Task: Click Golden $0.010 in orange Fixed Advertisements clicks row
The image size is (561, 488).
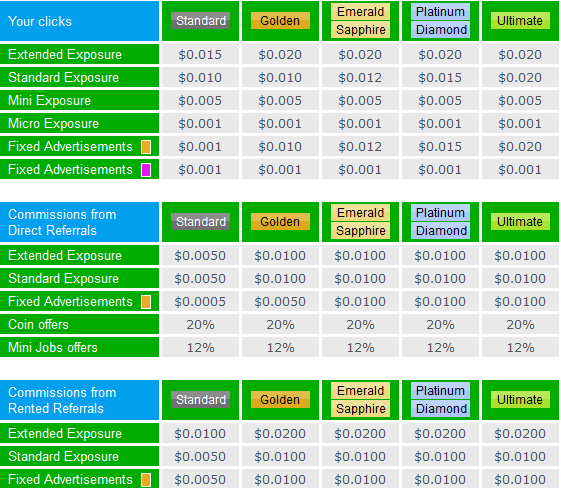Action: tap(280, 147)
